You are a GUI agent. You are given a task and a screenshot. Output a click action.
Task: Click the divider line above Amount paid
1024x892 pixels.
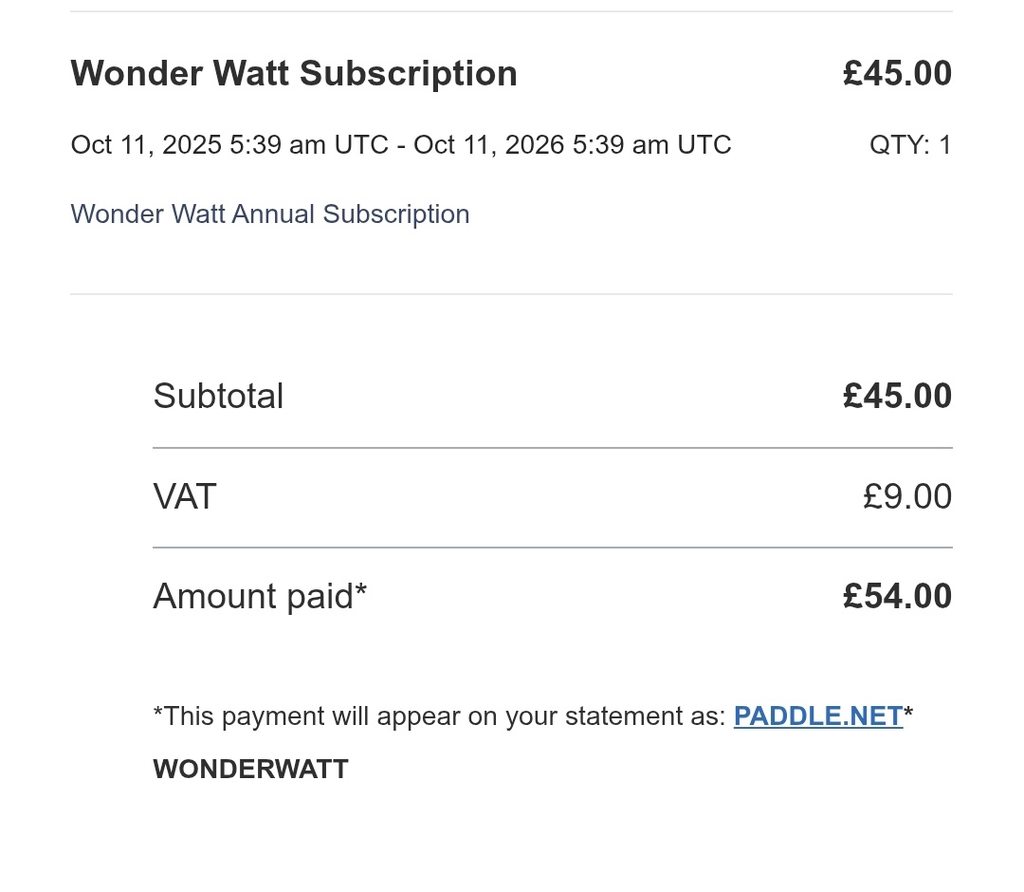(552, 548)
